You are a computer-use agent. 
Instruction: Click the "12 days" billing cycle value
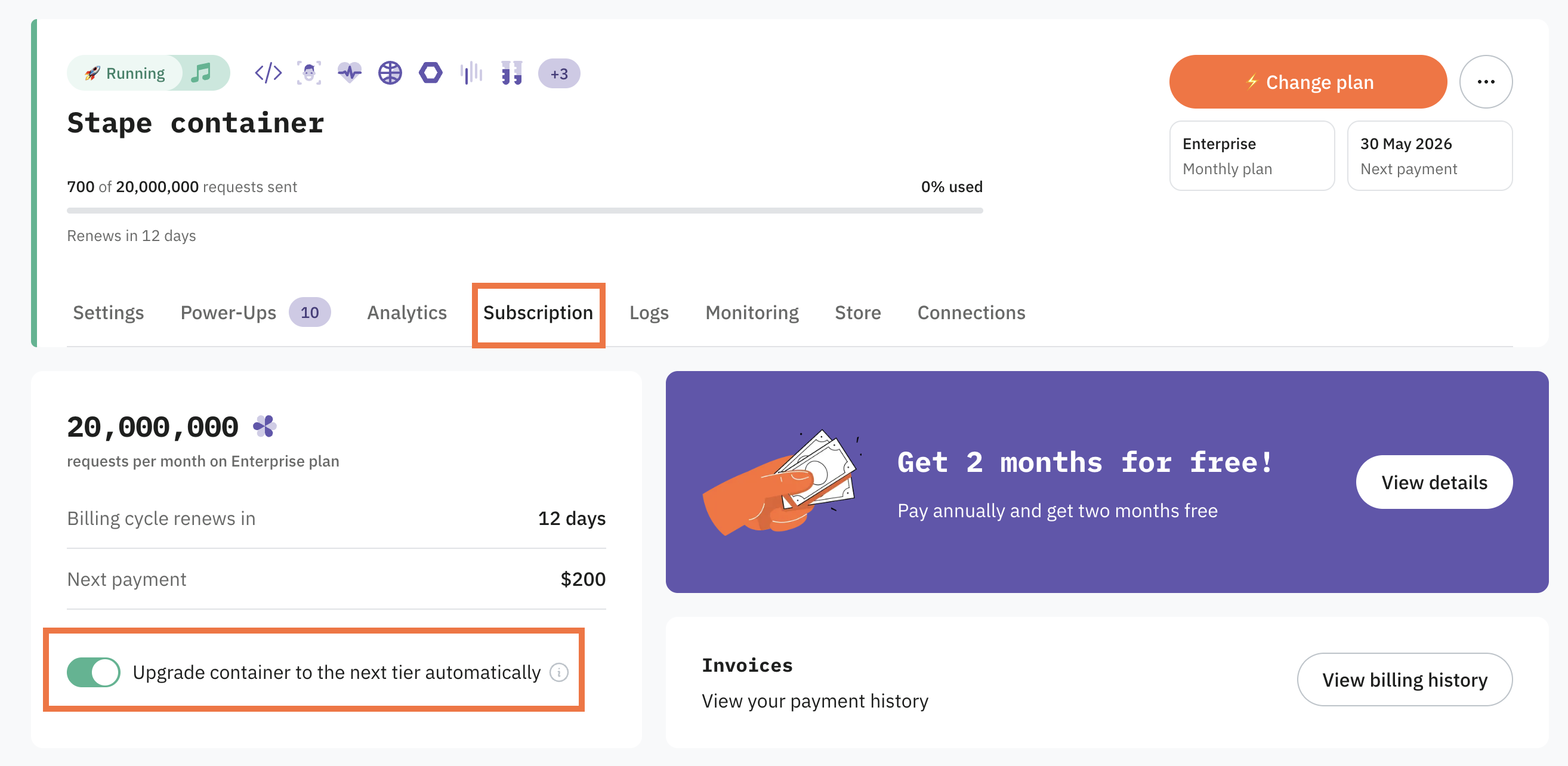(572, 518)
